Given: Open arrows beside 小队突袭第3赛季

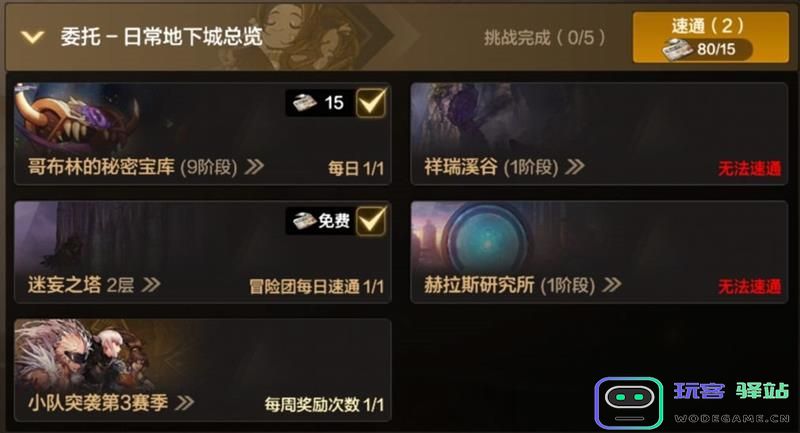Looking at the screenshot, I should click(x=185, y=403).
